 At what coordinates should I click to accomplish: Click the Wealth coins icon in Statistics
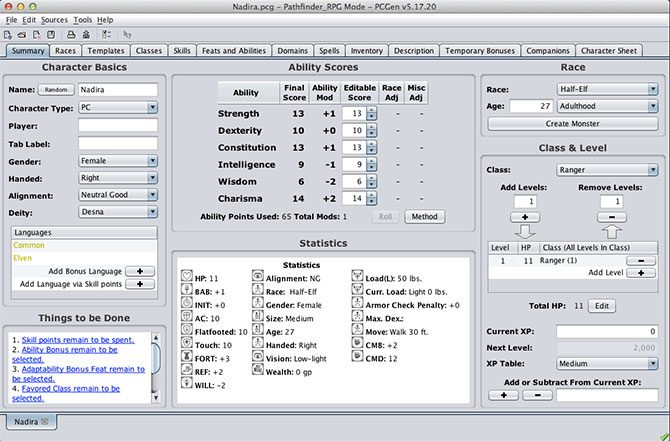point(258,370)
